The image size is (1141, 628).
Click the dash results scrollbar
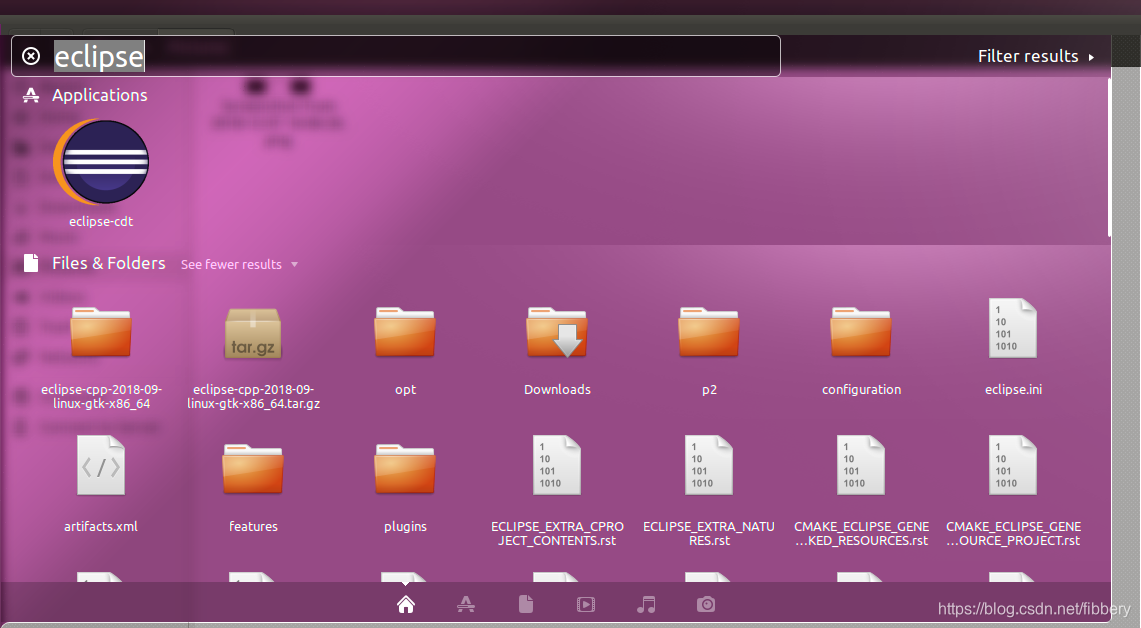pyautogui.click(x=1109, y=156)
